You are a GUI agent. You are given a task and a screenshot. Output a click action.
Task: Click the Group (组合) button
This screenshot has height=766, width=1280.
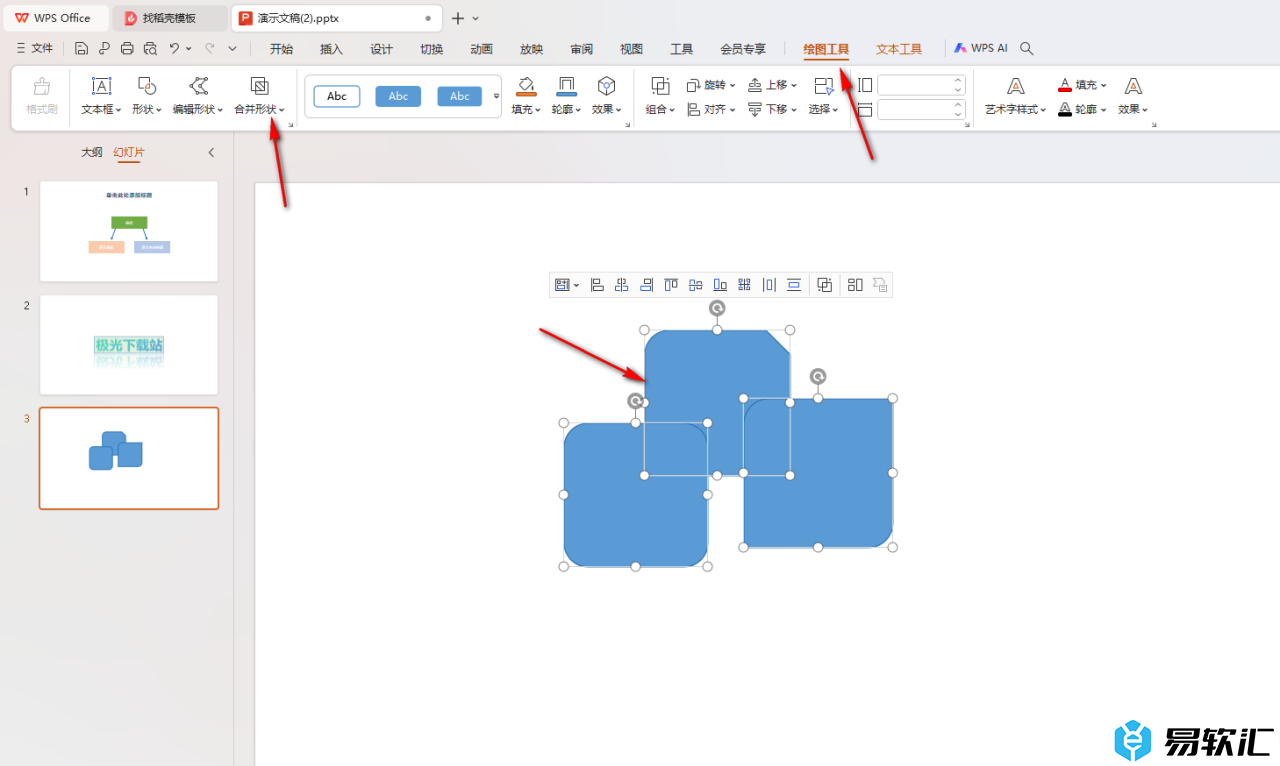point(660,97)
